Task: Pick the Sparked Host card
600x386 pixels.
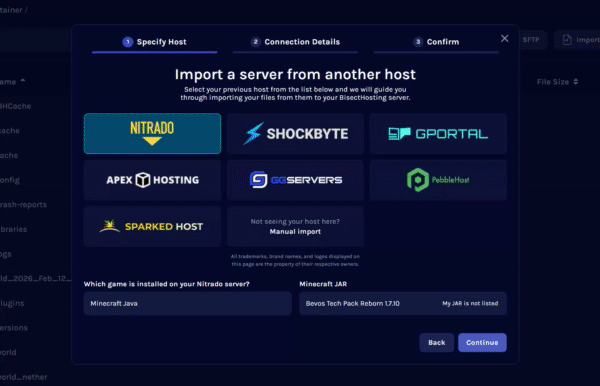Action: [x=152, y=226]
